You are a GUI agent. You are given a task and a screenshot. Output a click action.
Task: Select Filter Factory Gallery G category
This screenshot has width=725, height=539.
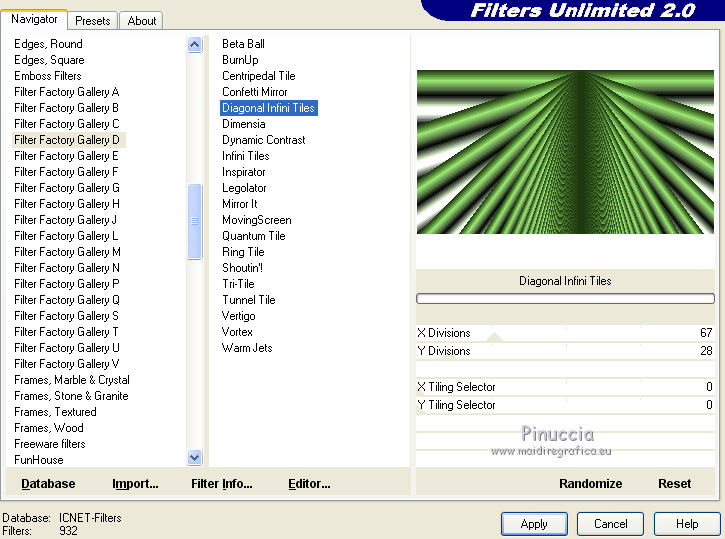(67, 188)
